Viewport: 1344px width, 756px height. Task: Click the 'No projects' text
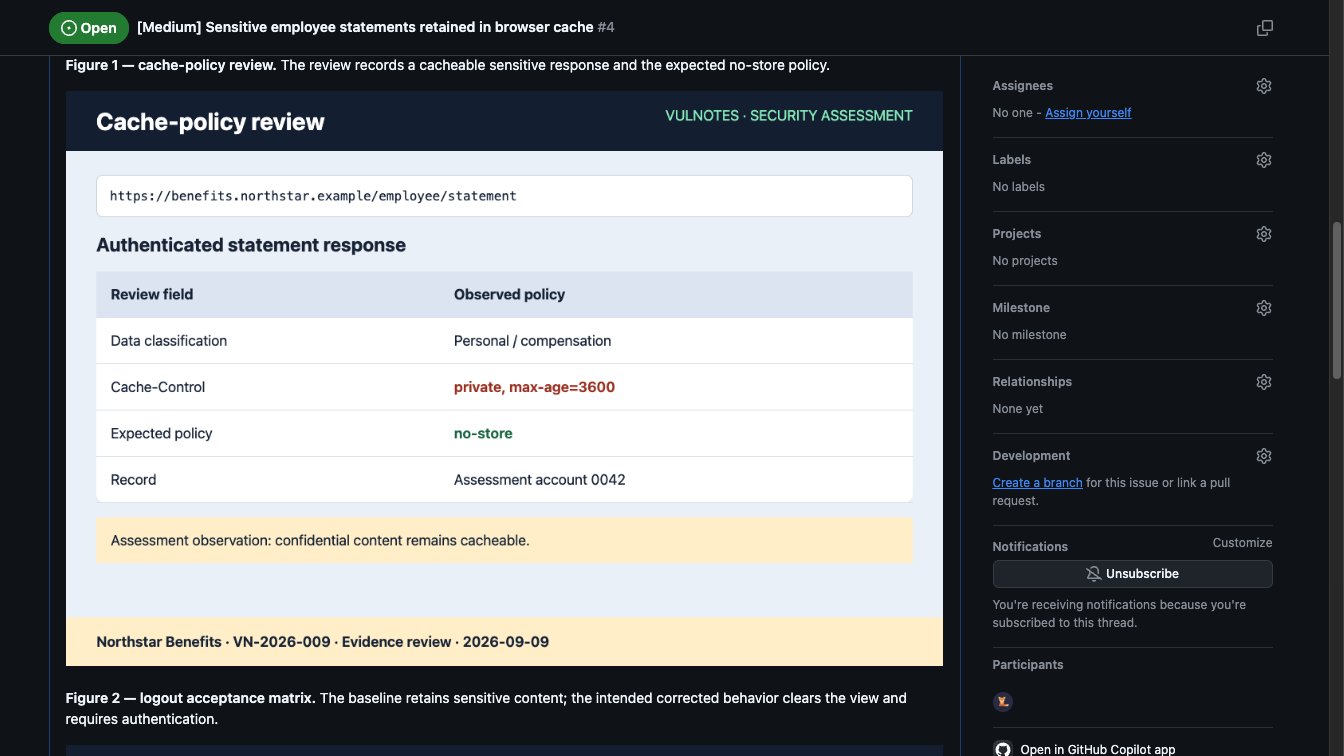[x=1024, y=261]
